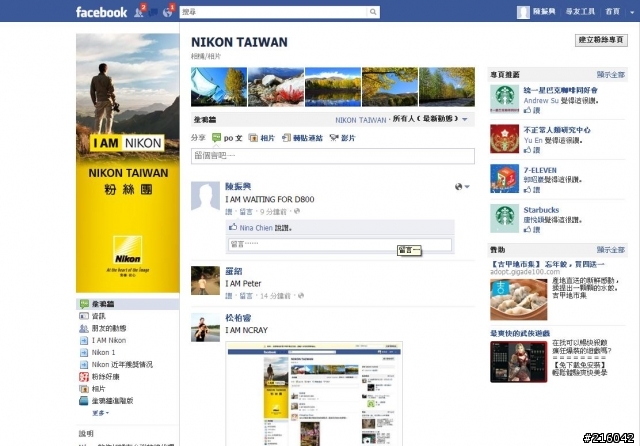Open the red gift icon sidebar item
The height and width of the screenshot is (446, 640).
[x=84, y=377]
